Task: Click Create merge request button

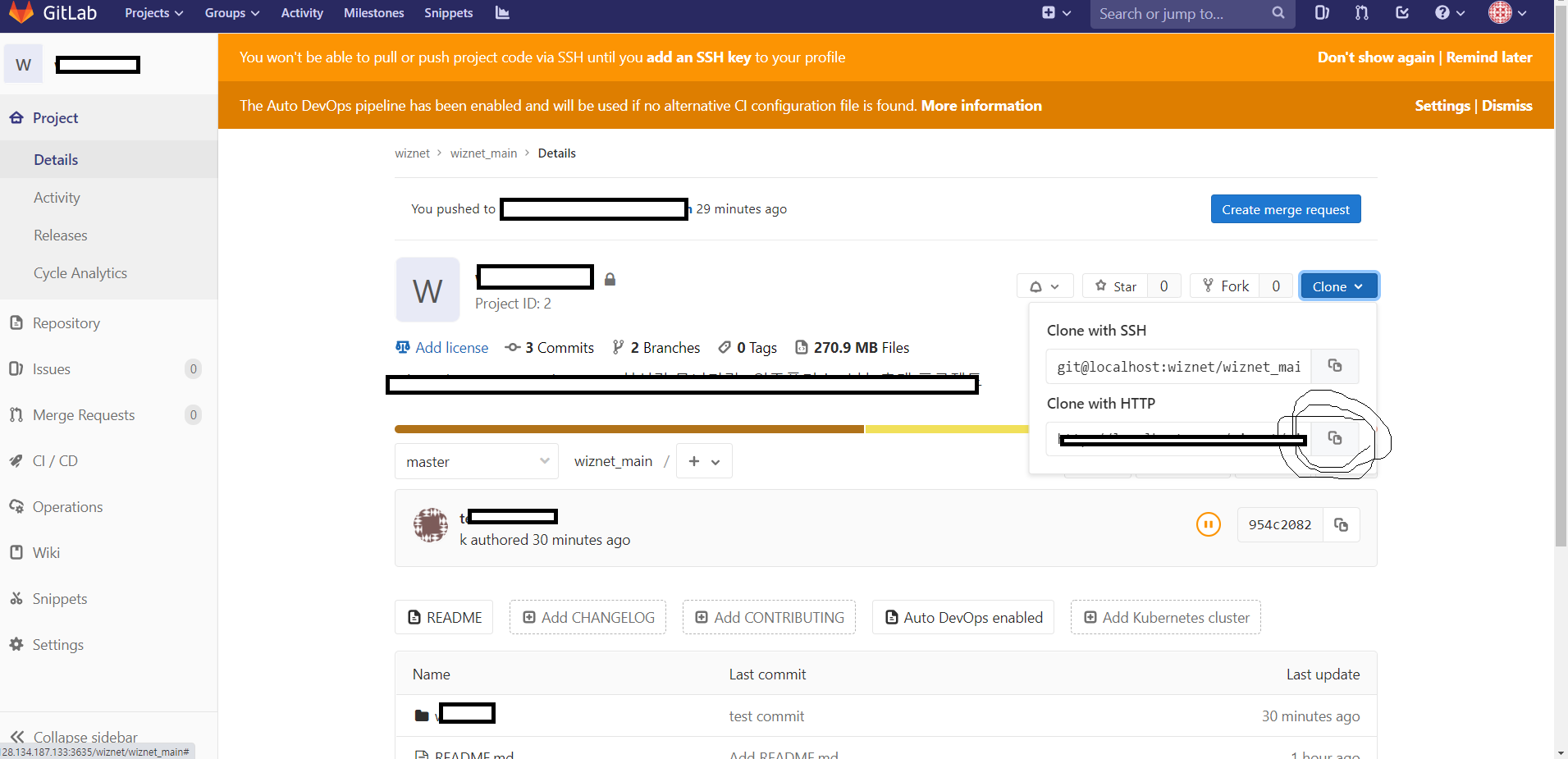Action: (x=1286, y=209)
